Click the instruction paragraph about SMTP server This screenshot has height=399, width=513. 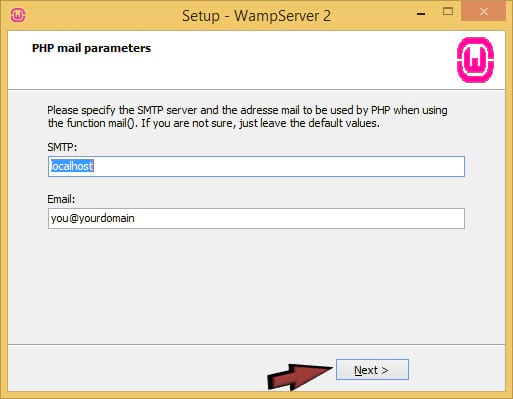[247, 117]
